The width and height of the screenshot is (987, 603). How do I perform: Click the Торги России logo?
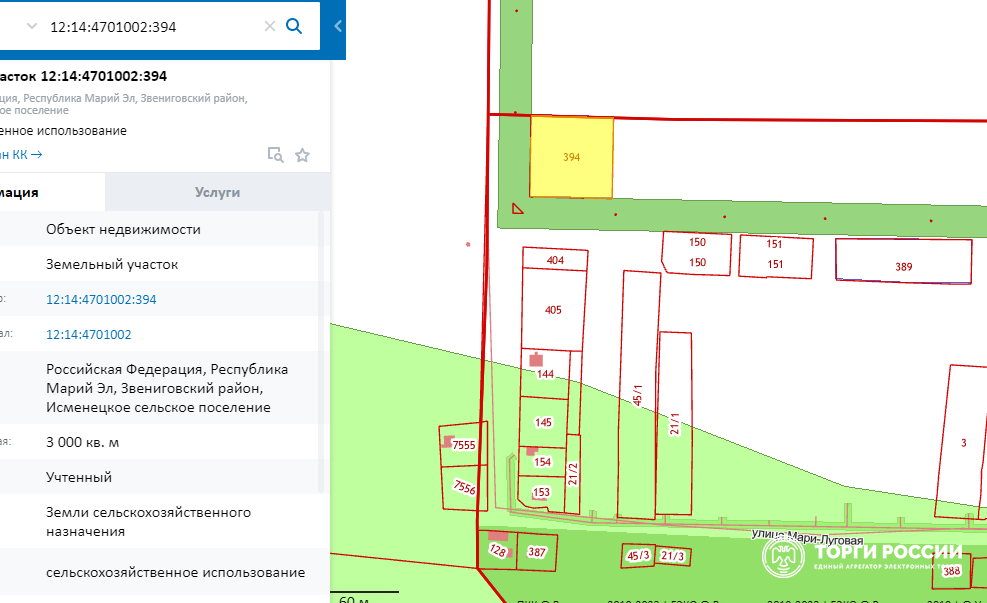tap(861, 558)
